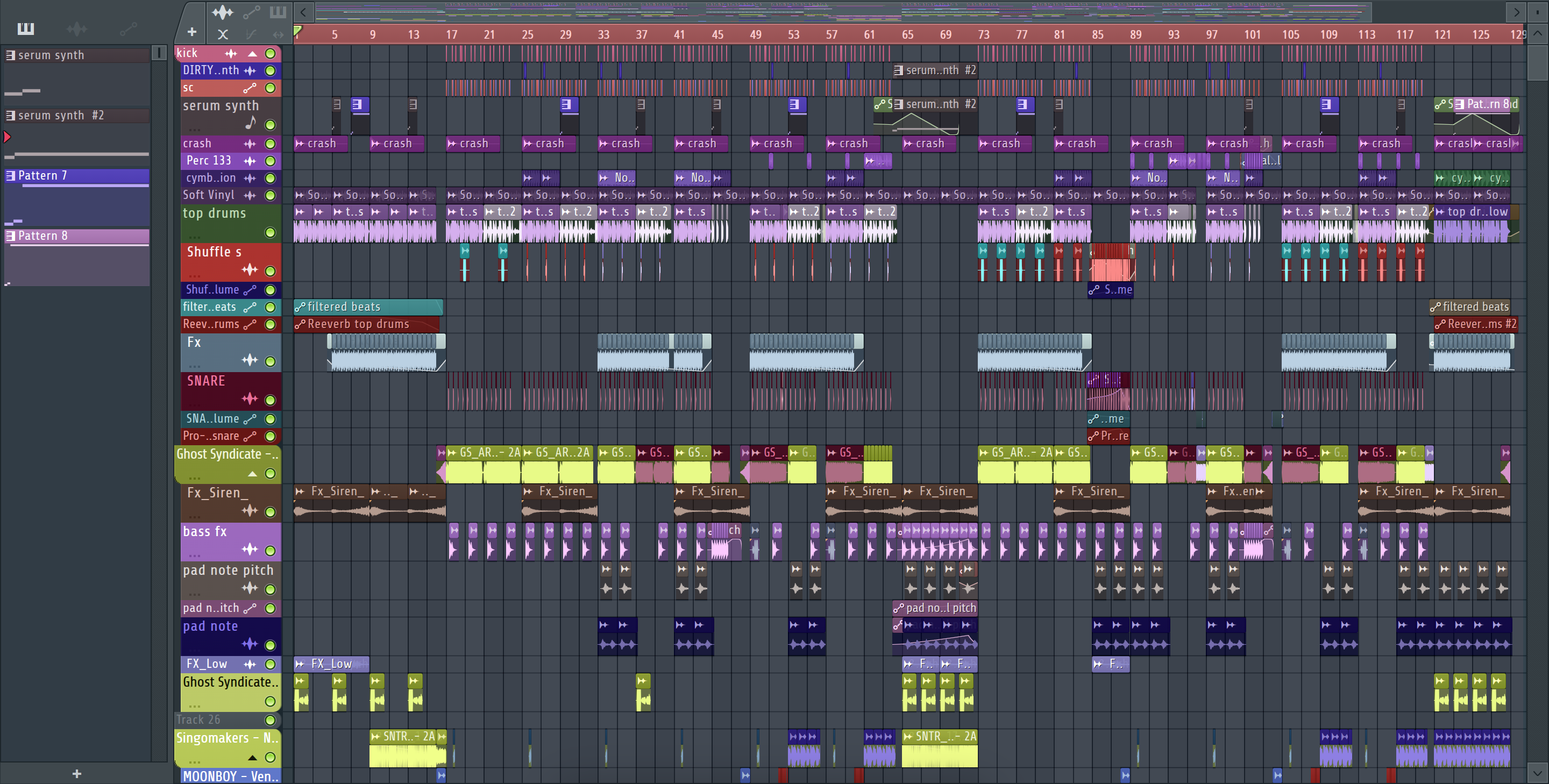Click bar 17 on the timeline ruler
The height and width of the screenshot is (784, 1549).
[452, 34]
